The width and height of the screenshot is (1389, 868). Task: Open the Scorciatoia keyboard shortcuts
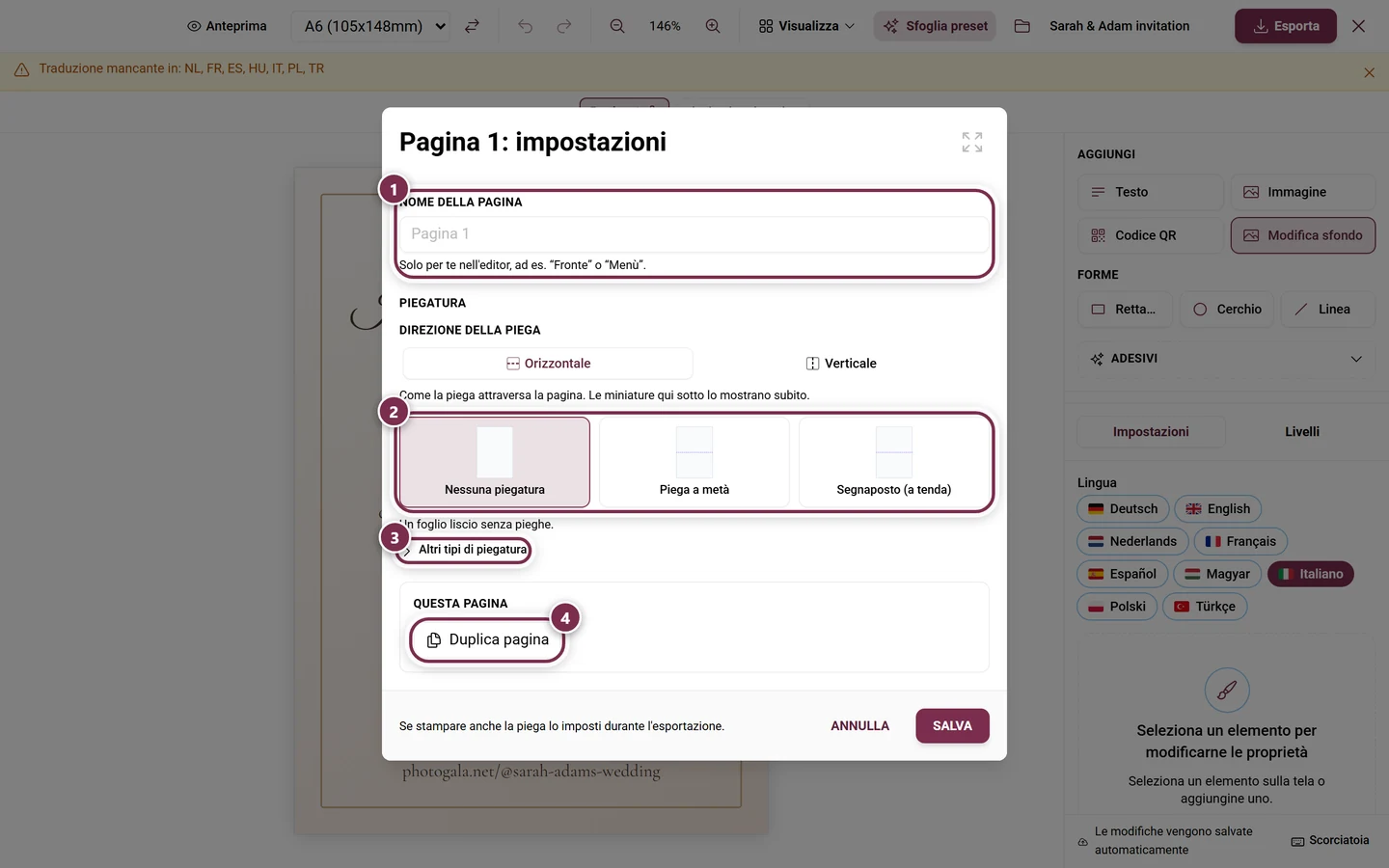point(1330,841)
